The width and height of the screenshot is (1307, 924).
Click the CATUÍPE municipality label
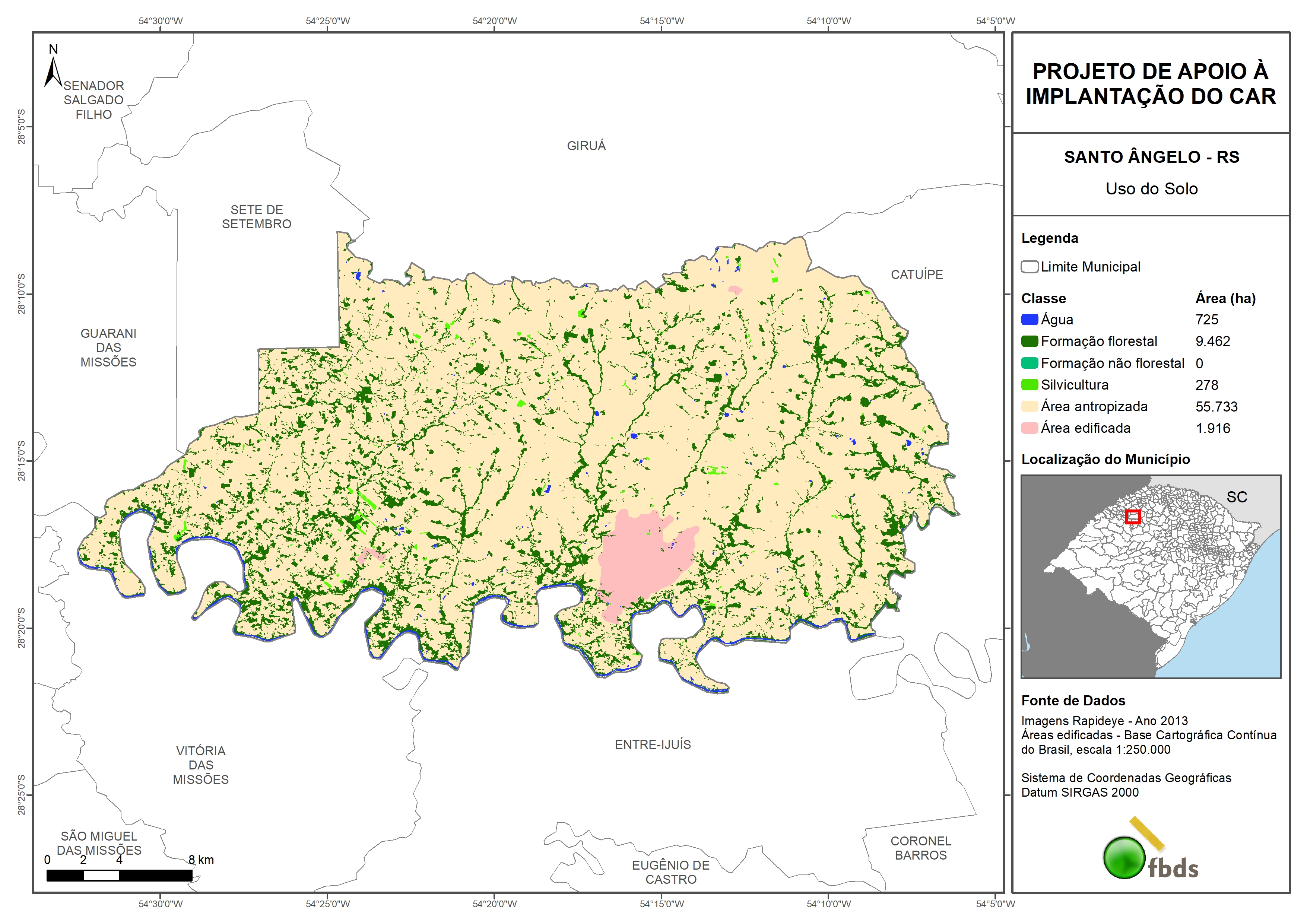pyautogui.click(x=917, y=274)
